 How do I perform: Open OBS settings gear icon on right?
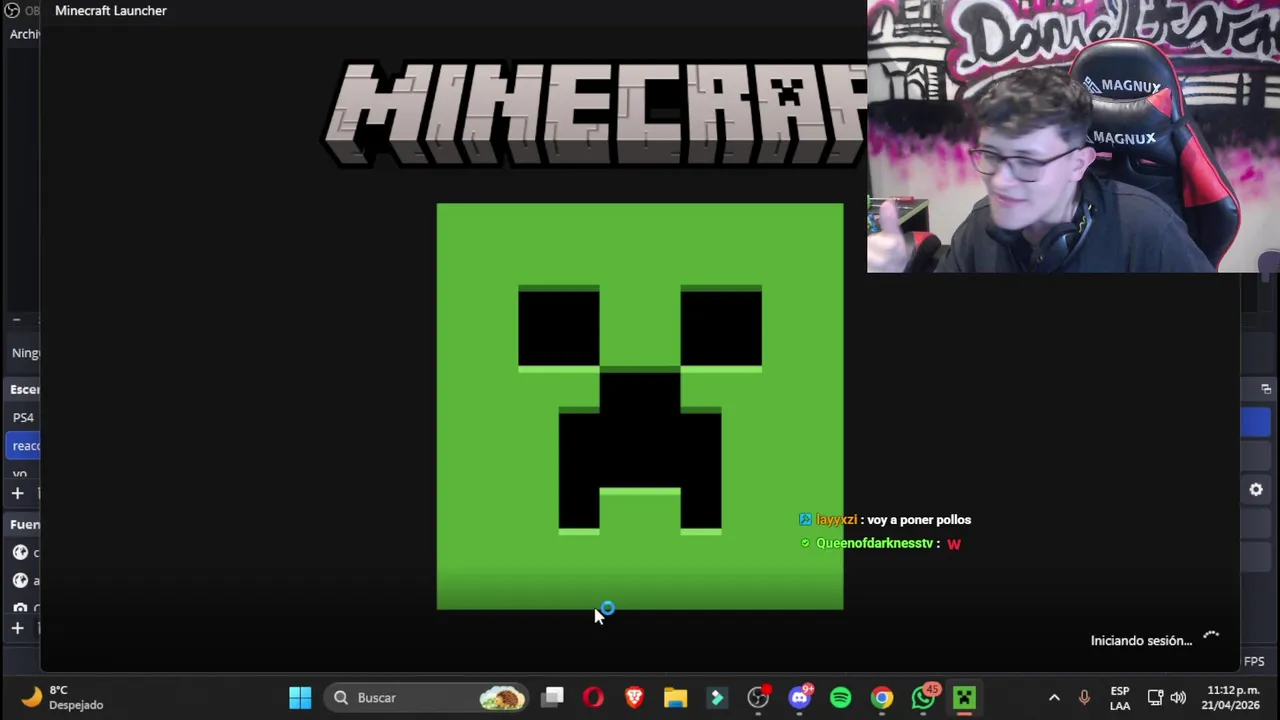1256,489
